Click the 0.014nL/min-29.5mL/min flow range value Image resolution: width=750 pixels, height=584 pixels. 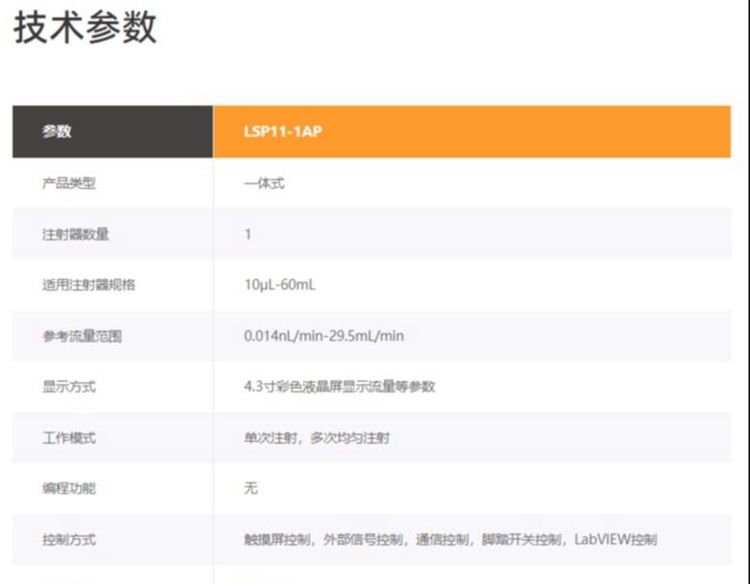pyautogui.click(x=324, y=336)
